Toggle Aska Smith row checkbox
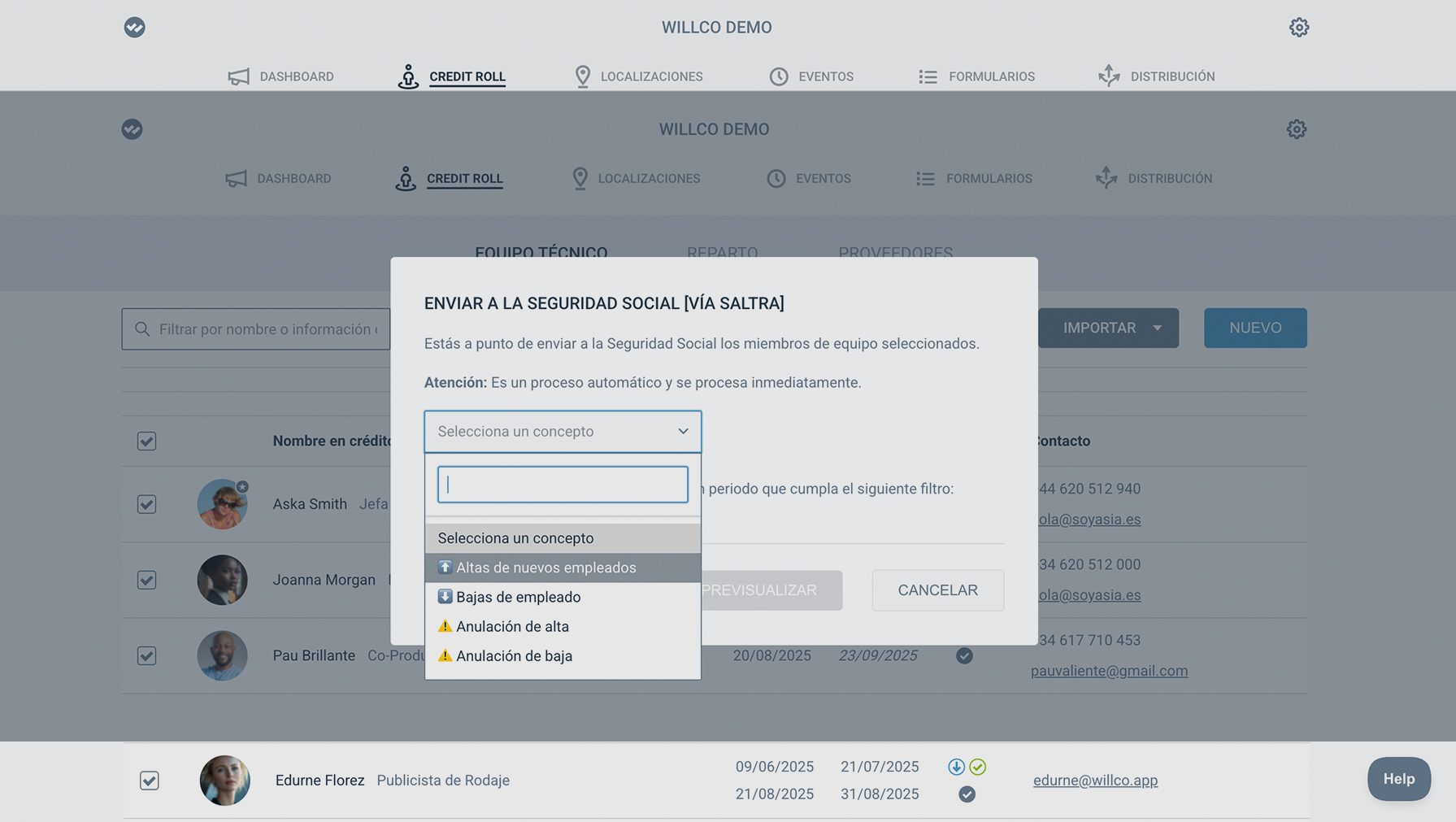 (147, 504)
